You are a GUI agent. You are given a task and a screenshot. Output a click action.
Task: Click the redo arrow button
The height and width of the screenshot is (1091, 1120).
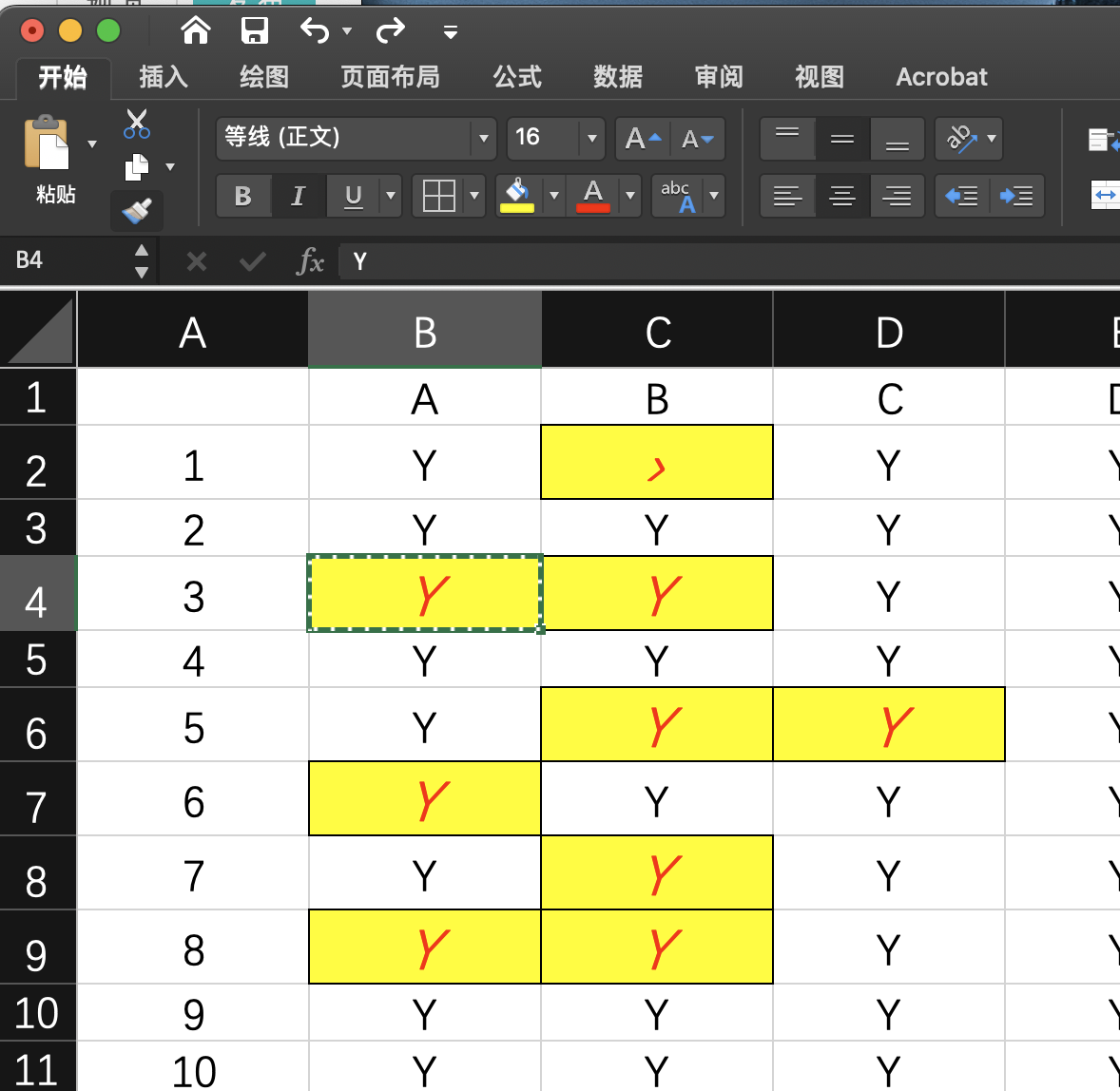(390, 30)
